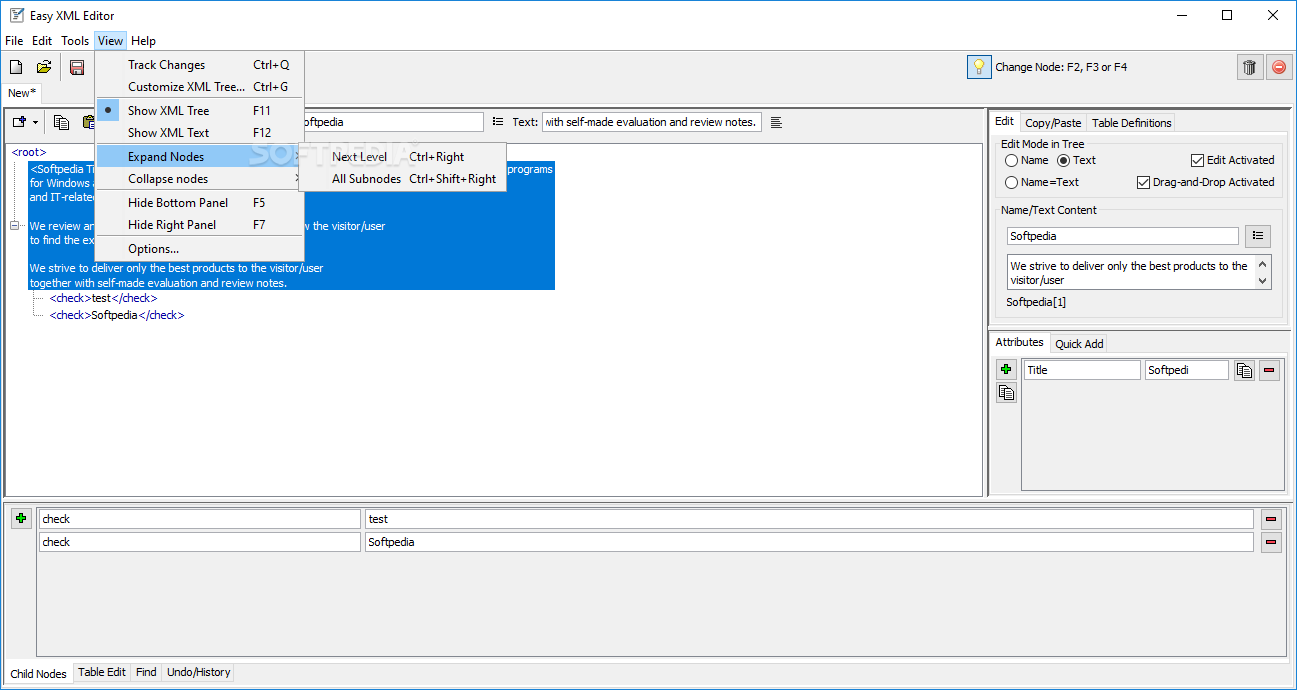Image resolution: width=1297 pixels, height=690 pixels.
Task: Choose Hide Right Panel entry
Action: (199, 225)
